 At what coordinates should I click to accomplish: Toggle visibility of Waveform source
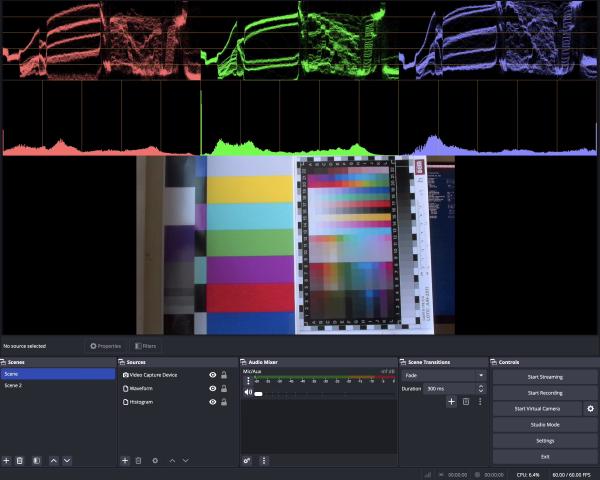213,389
